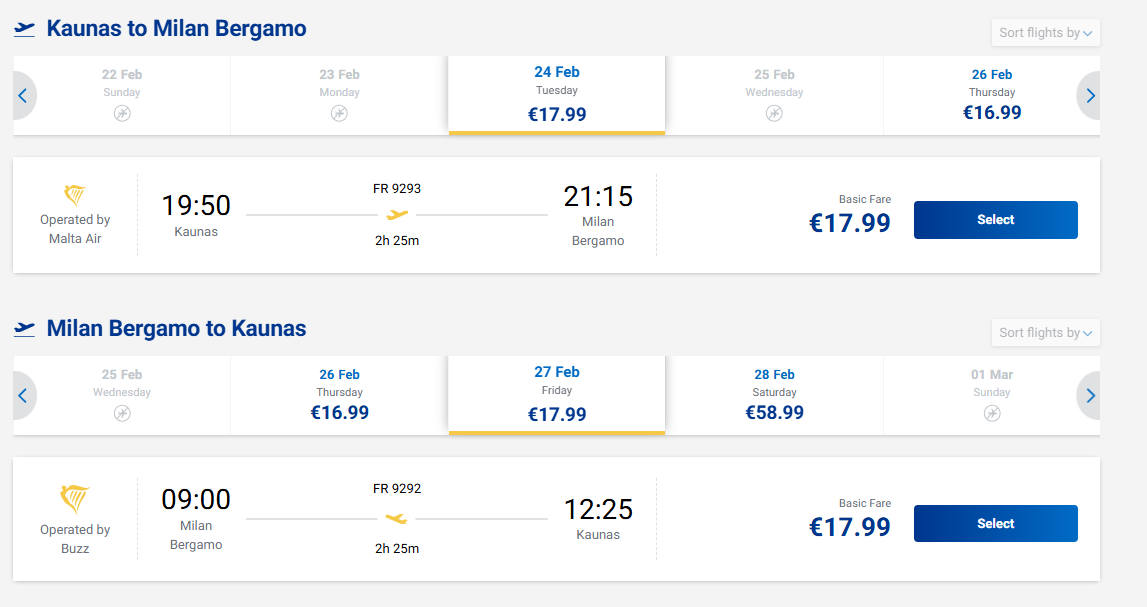Show later outbound dates with right arrow
The height and width of the screenshot is (607, 1147).
pos(1090,96)
